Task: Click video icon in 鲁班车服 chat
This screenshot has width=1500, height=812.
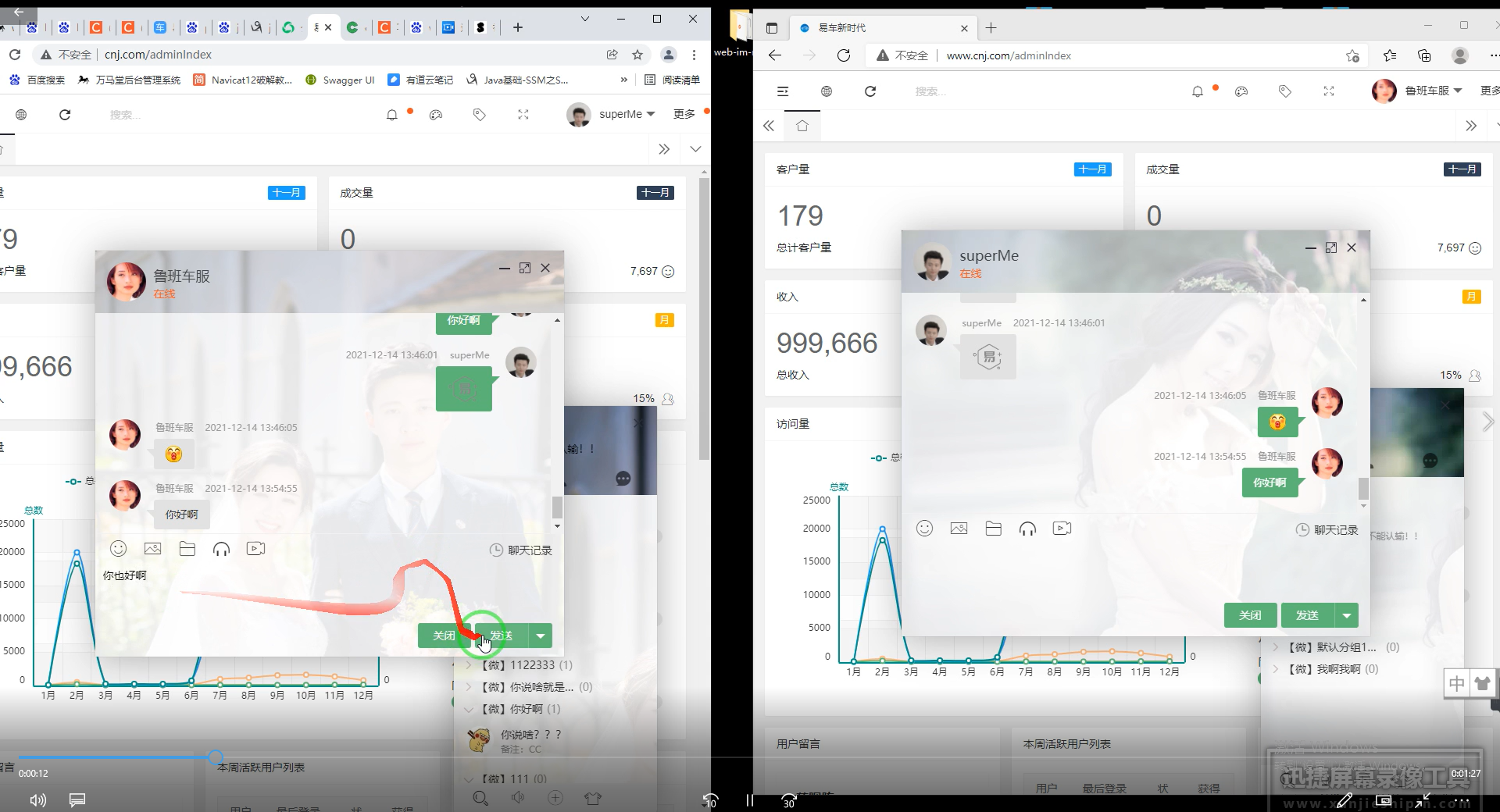Action: [255, 549]
